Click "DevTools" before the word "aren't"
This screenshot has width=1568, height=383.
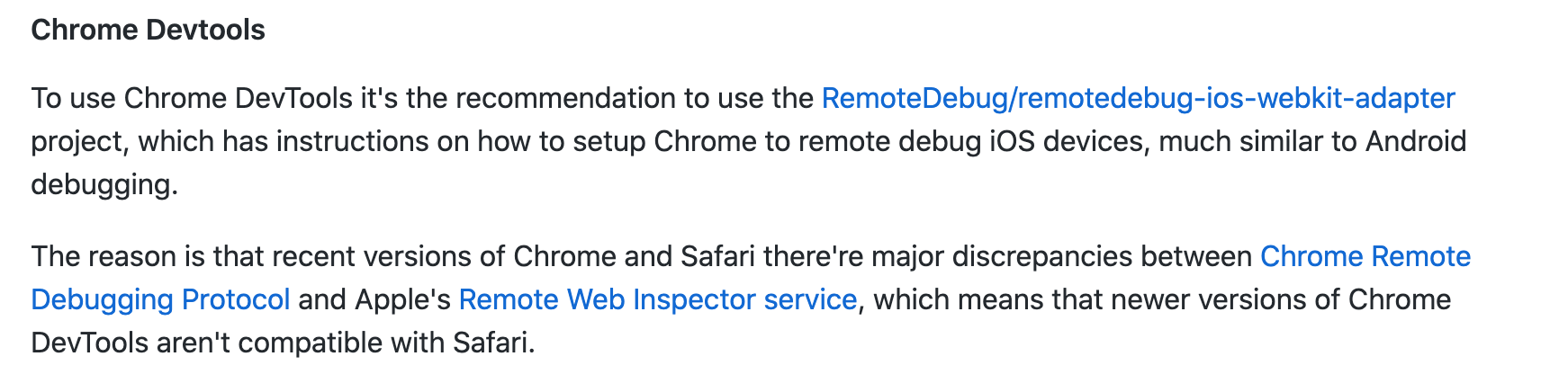tap(89, 343)
